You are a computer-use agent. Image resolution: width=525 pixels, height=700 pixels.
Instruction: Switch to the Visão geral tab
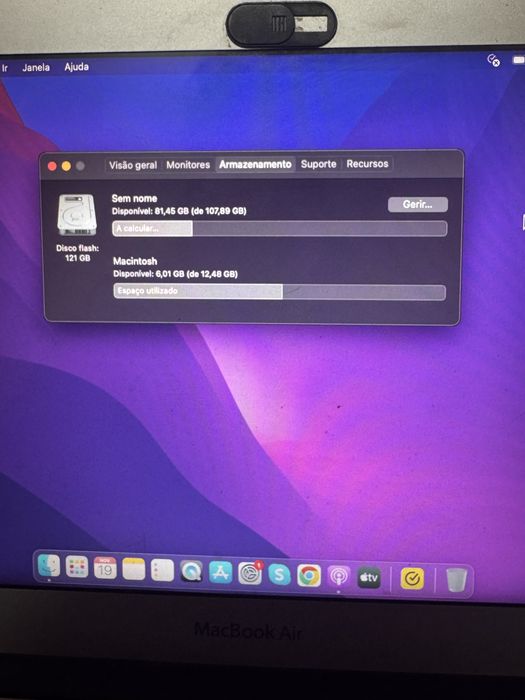133,165
